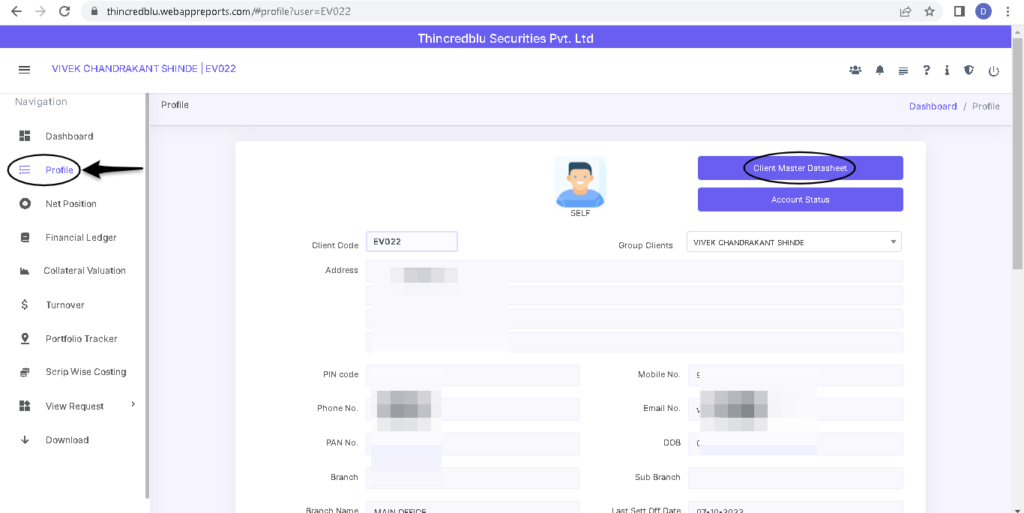Click the View Request icon
The width and height of the screenshot is (1024, 513).
25,406
